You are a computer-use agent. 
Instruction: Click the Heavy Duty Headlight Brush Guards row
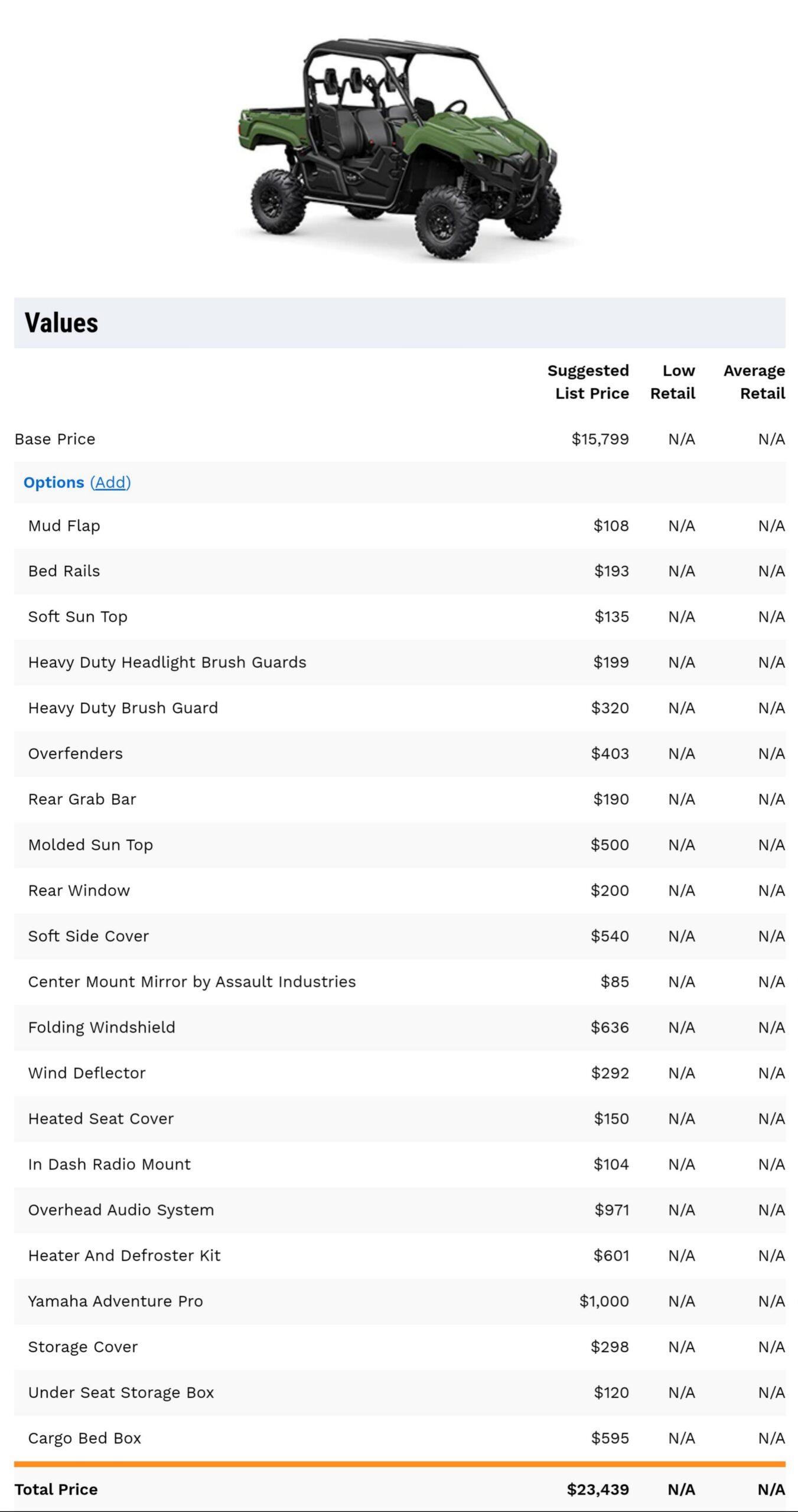click(x=167, y=662)
